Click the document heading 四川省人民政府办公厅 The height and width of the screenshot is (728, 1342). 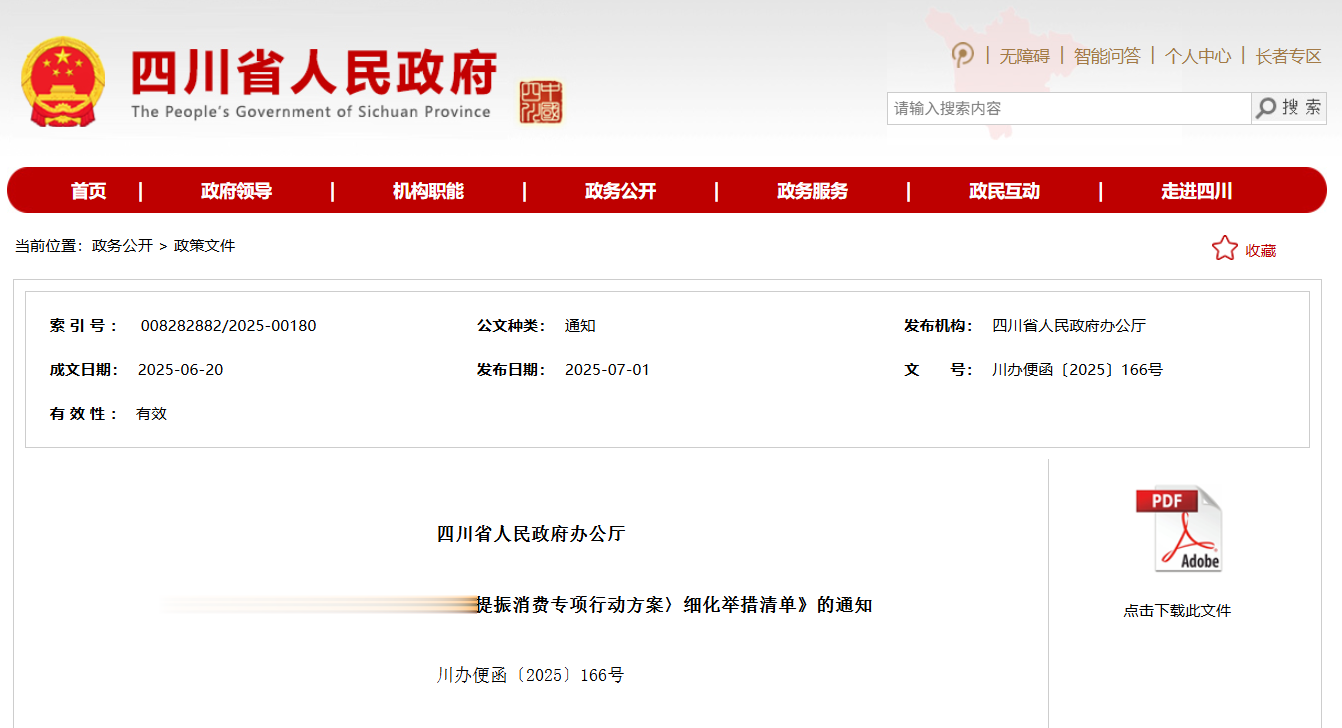pos(531,534)
